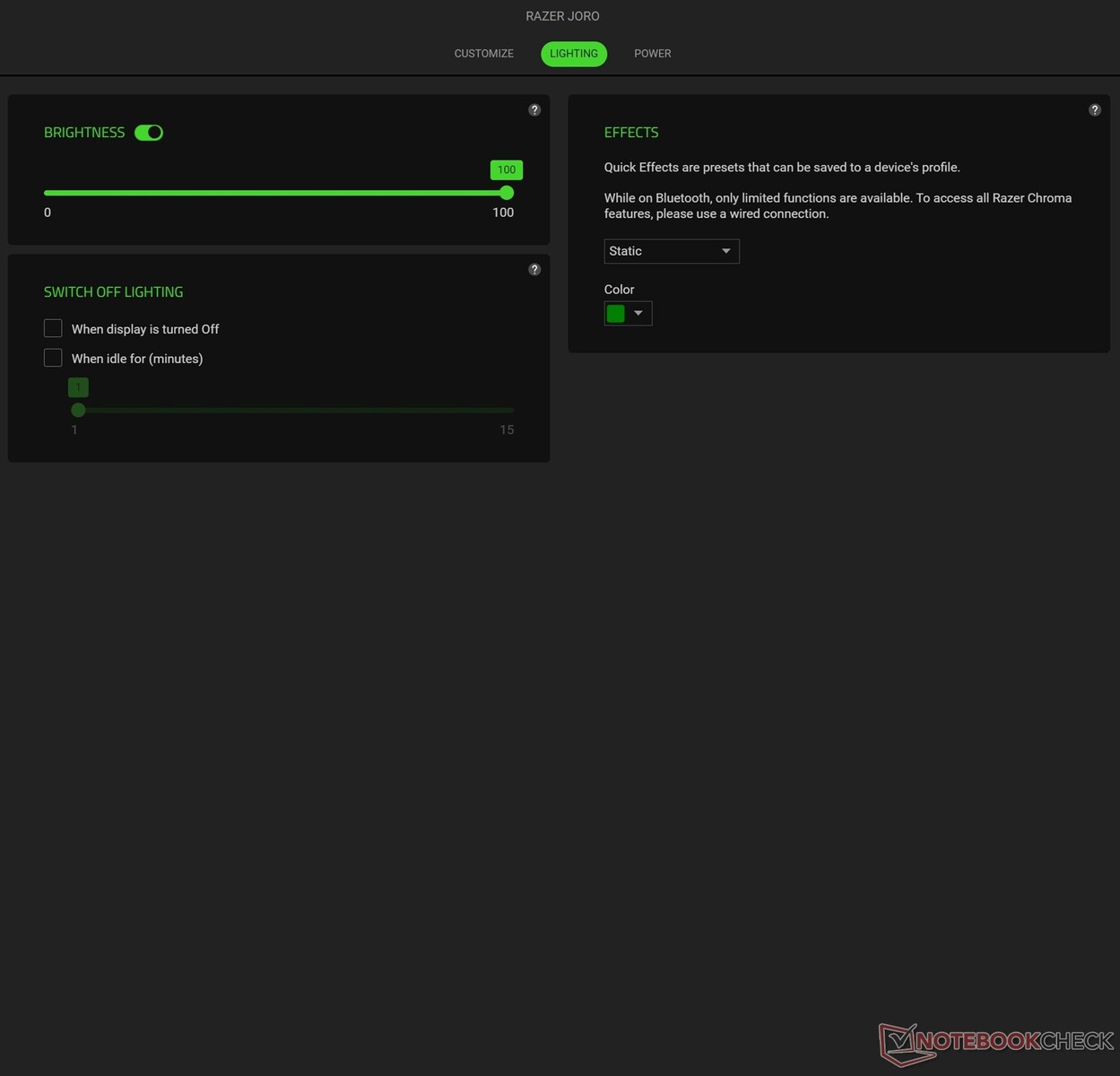Click the brightness minimum label 0
The height and width of the screenshot is (1076, 1120).
(x=48, y=213)
